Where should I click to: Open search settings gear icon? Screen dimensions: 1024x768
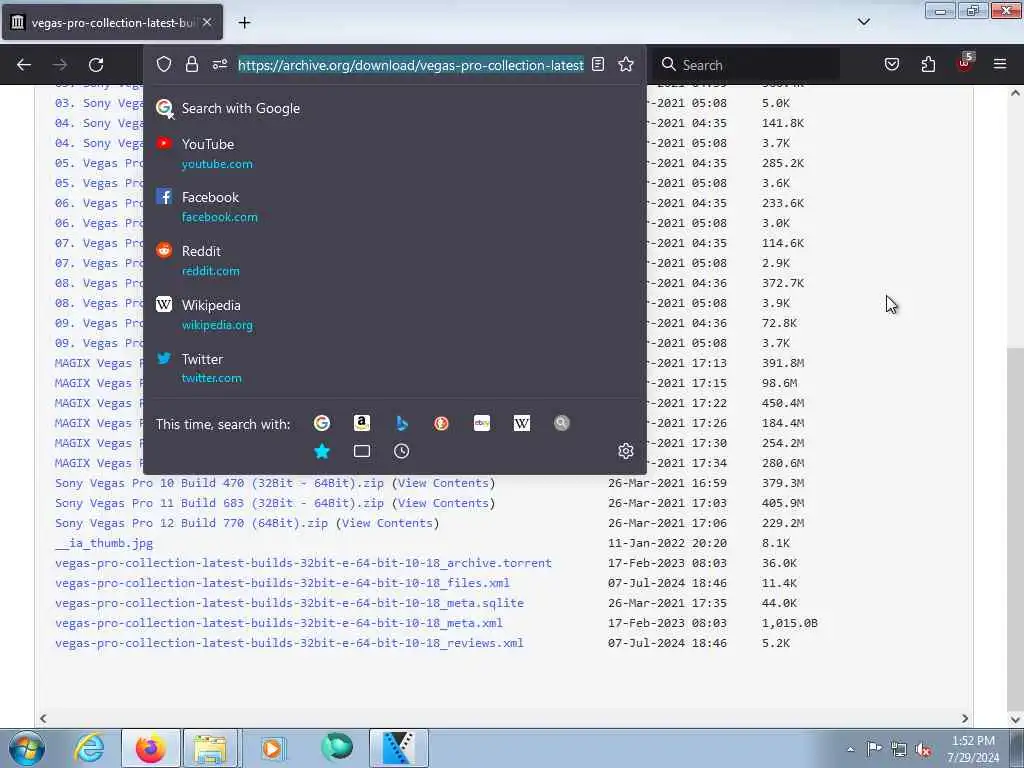click(626, 451)
